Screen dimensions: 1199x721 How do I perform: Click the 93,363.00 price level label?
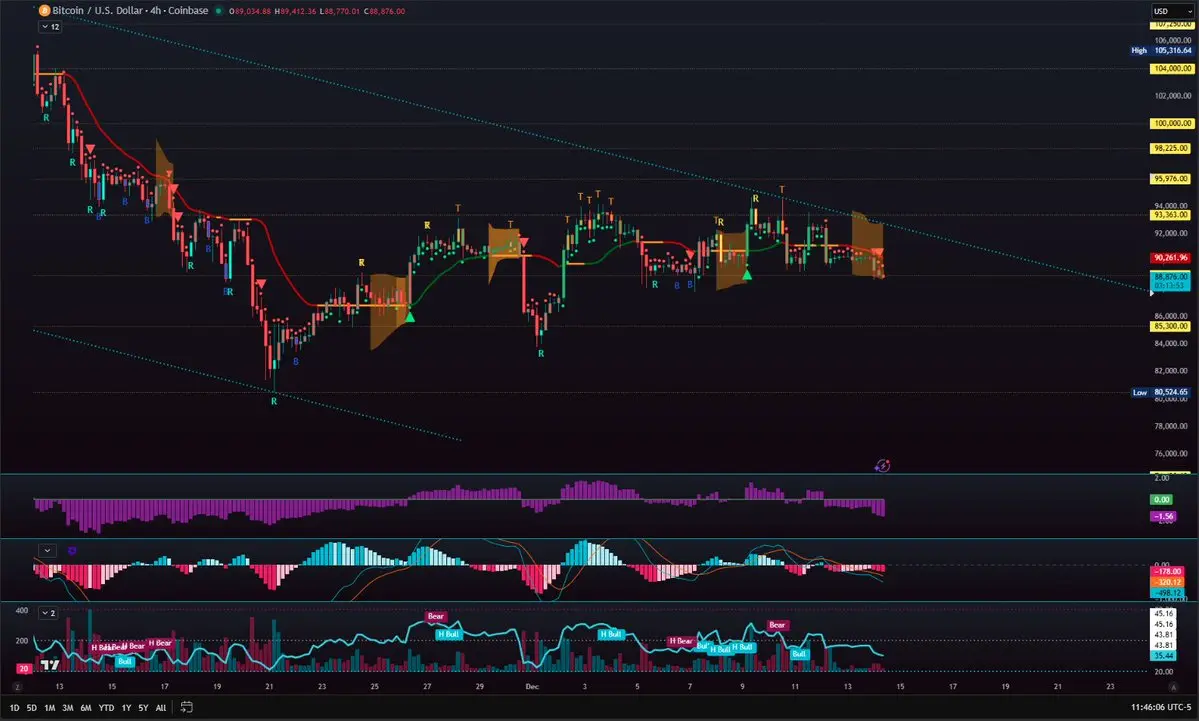(x=1171, y=215)
